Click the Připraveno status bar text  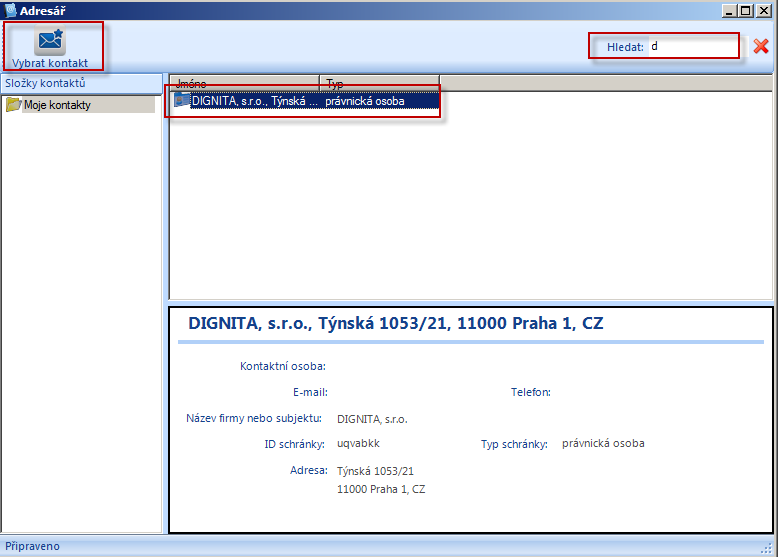tap(32, 546)
